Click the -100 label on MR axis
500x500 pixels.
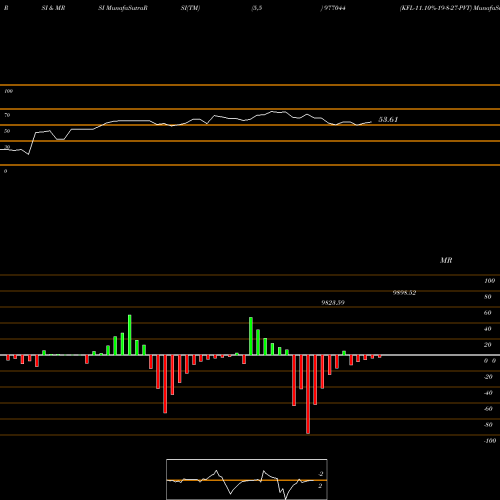pyautogui.click(x=490, y=441)
